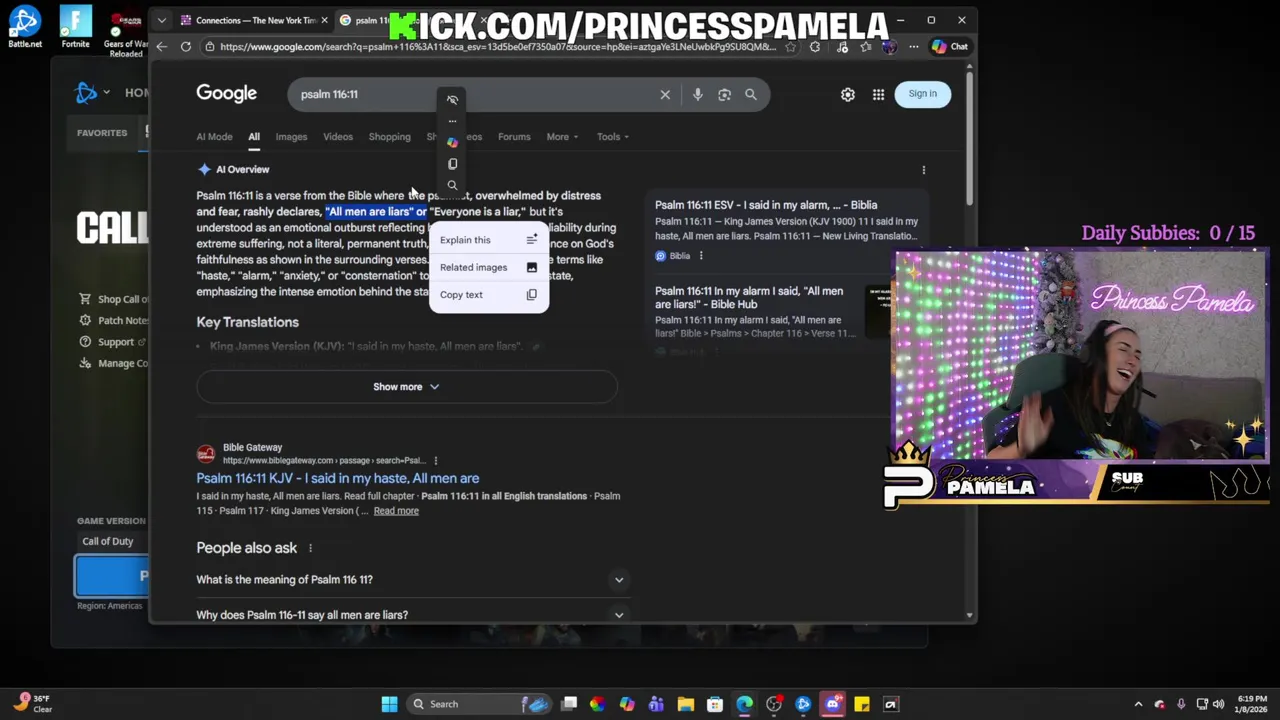Click 'Shop Call of Duty' in Battle.net window

tap(115, 299)
